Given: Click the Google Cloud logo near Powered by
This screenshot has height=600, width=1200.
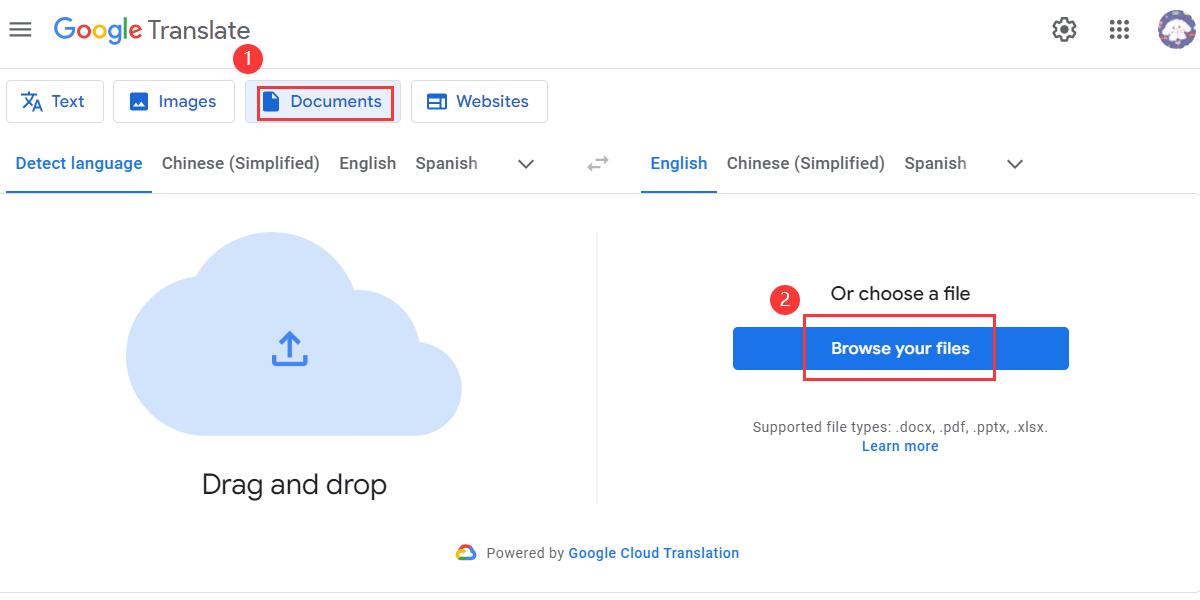Looking at the screenshot, I should coord(466,552).
